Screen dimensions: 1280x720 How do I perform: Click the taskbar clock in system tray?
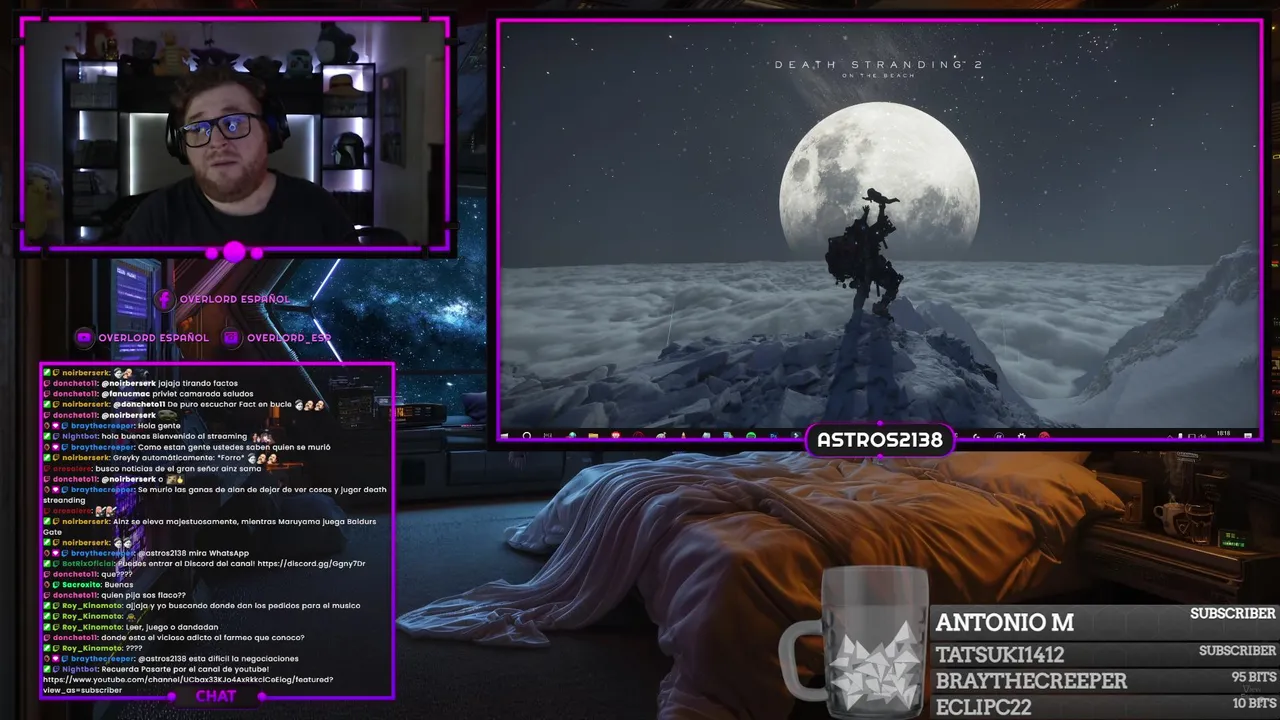point(1223,435)
